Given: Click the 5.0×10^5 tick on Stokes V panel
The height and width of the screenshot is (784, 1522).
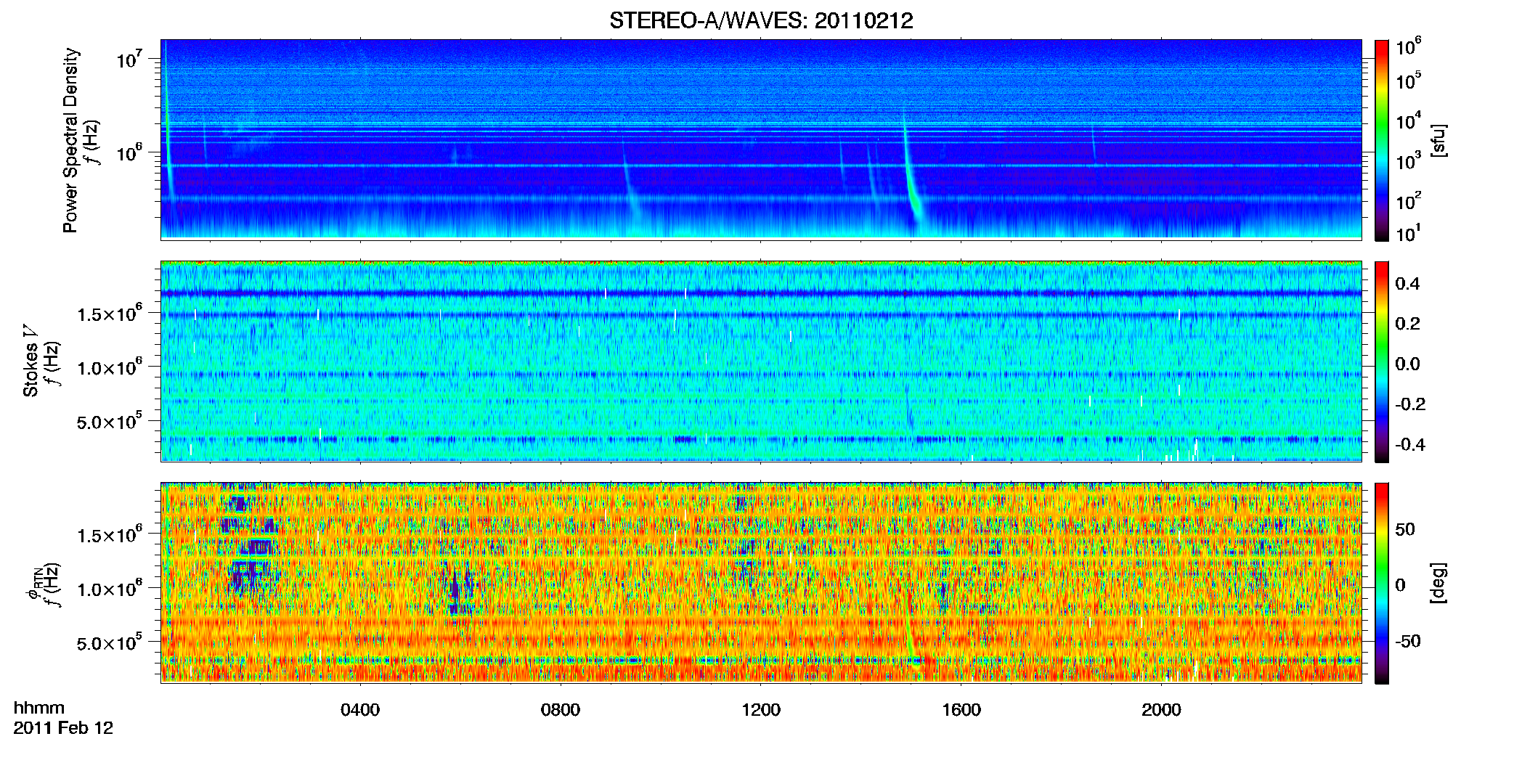Looking at the screenshot, I should click(x=110, y=420).
